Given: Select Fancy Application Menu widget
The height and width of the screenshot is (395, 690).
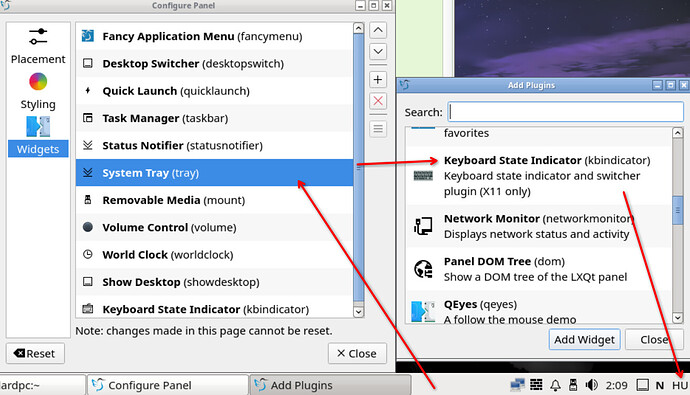Looking at the screenshot, I should [x=214, y=36].
